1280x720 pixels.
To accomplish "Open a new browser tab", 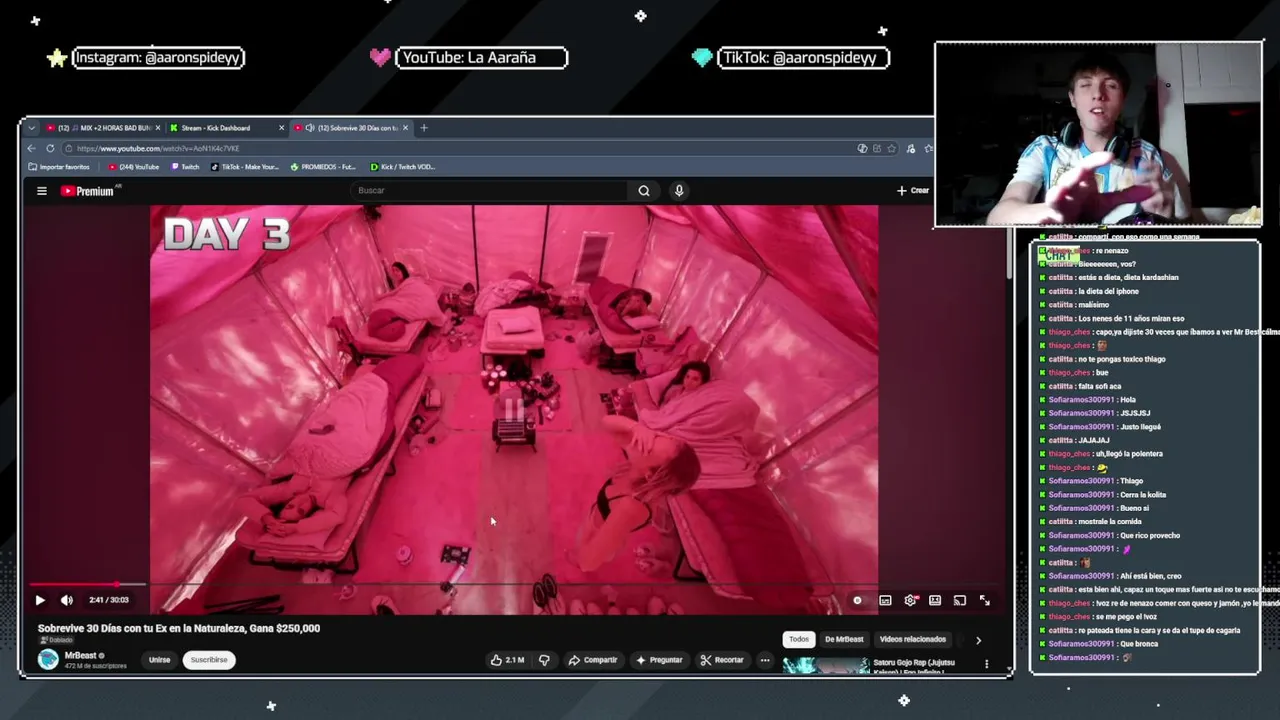I will (x=424, y=128).
